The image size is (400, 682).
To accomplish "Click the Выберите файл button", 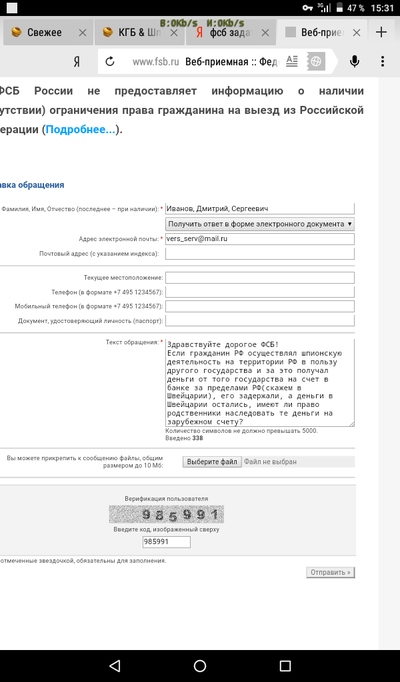I will pyautogui.click(x=212, y=461).
